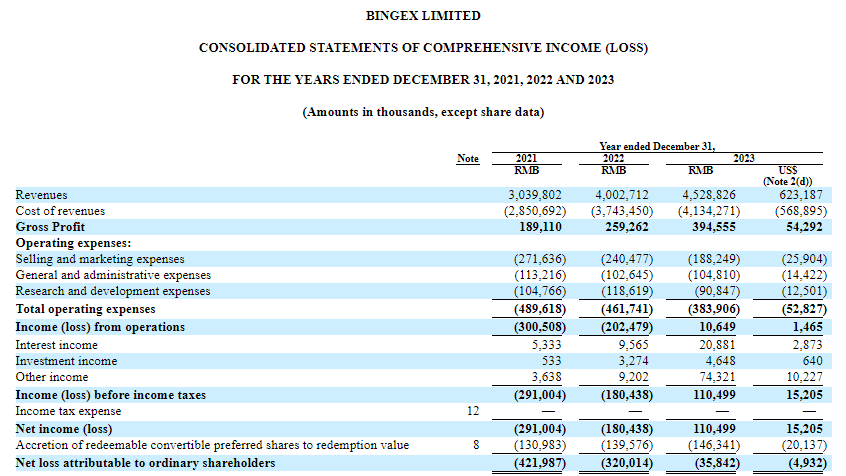
Task: Click Cost of revenues 2023 value (4,134,271)
Action: coord(708,211)
